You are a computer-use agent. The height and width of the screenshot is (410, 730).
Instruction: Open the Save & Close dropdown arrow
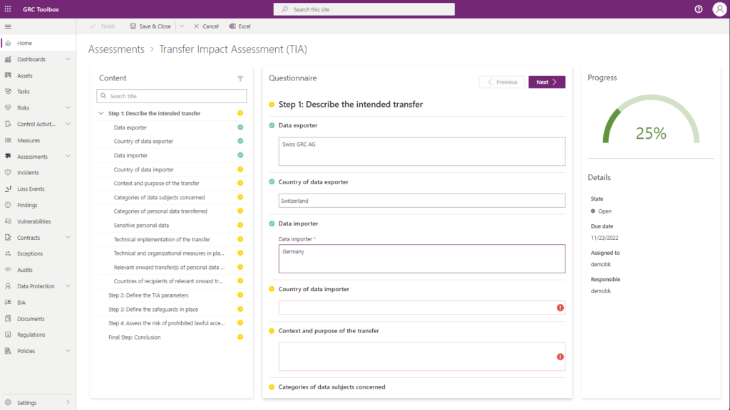pos(182,27)
